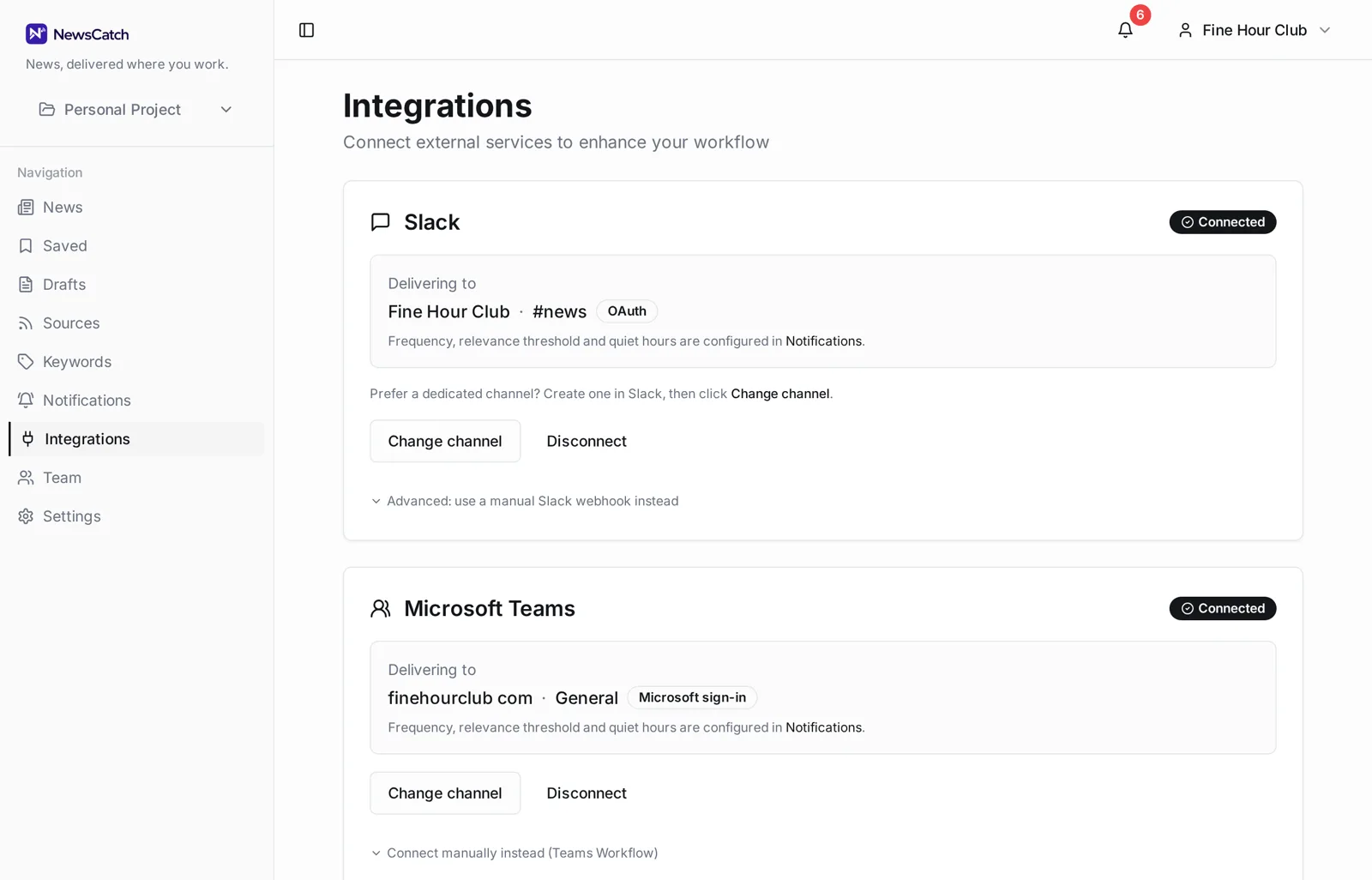Click the folder icon next to Personal Project
Image resolution: width=1372 pixels, height=880 pixels.
[x=47, y=109]
